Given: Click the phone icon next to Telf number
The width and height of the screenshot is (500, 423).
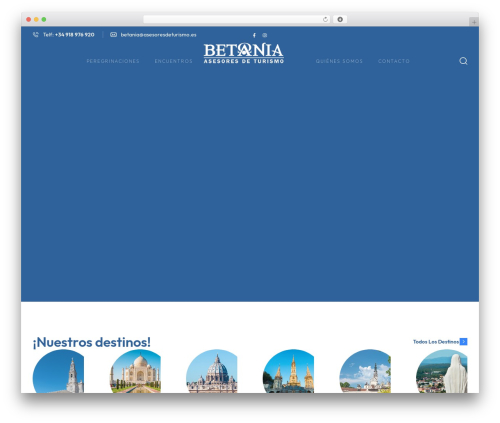Looking at the screenshot, I should click(36, 35).
